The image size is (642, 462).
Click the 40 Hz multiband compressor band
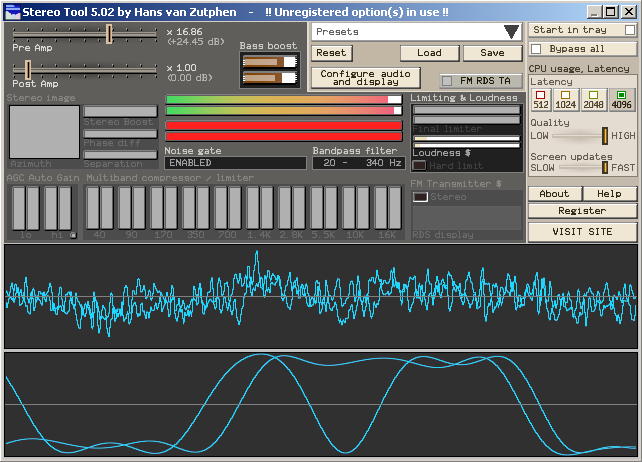coord(99,208)
